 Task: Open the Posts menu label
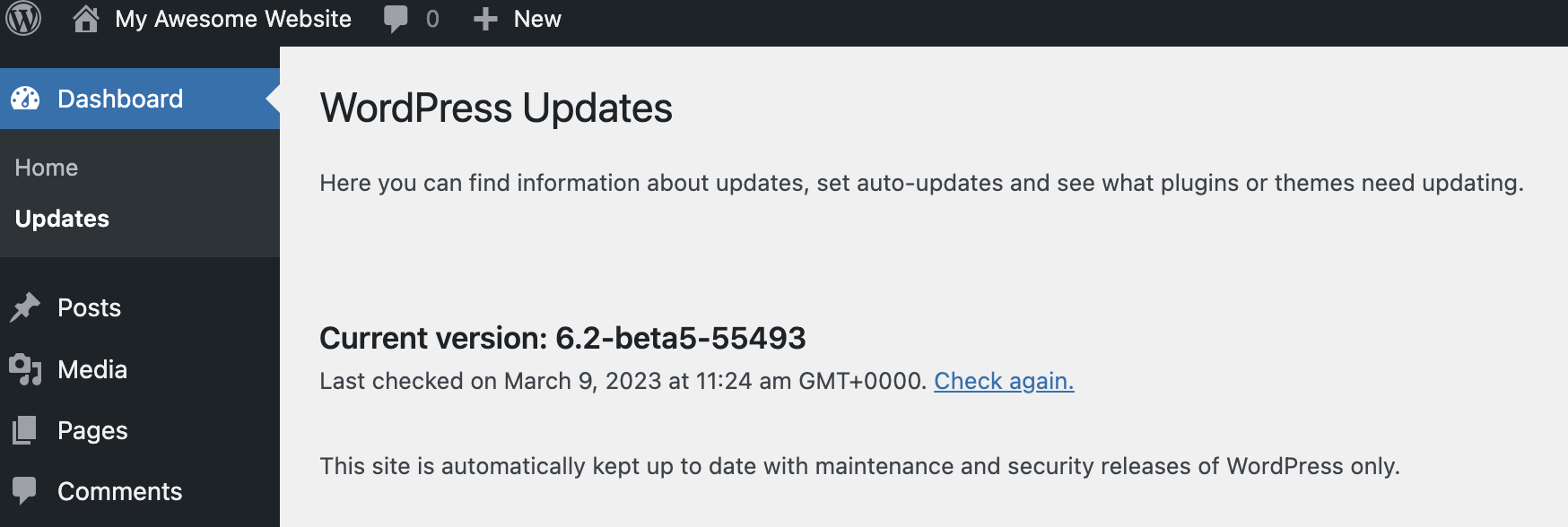coord(89,307)
